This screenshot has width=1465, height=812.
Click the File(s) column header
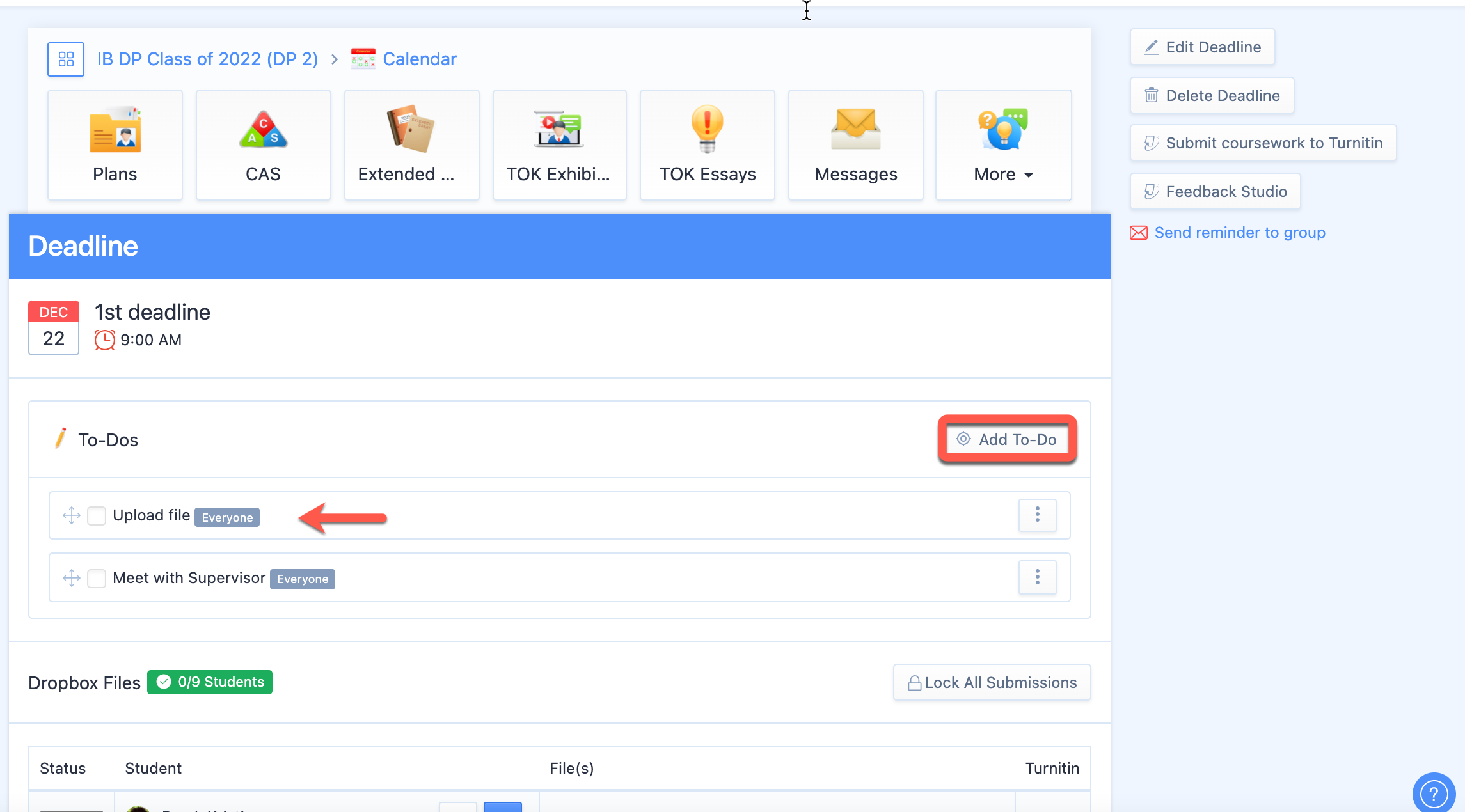572,769
